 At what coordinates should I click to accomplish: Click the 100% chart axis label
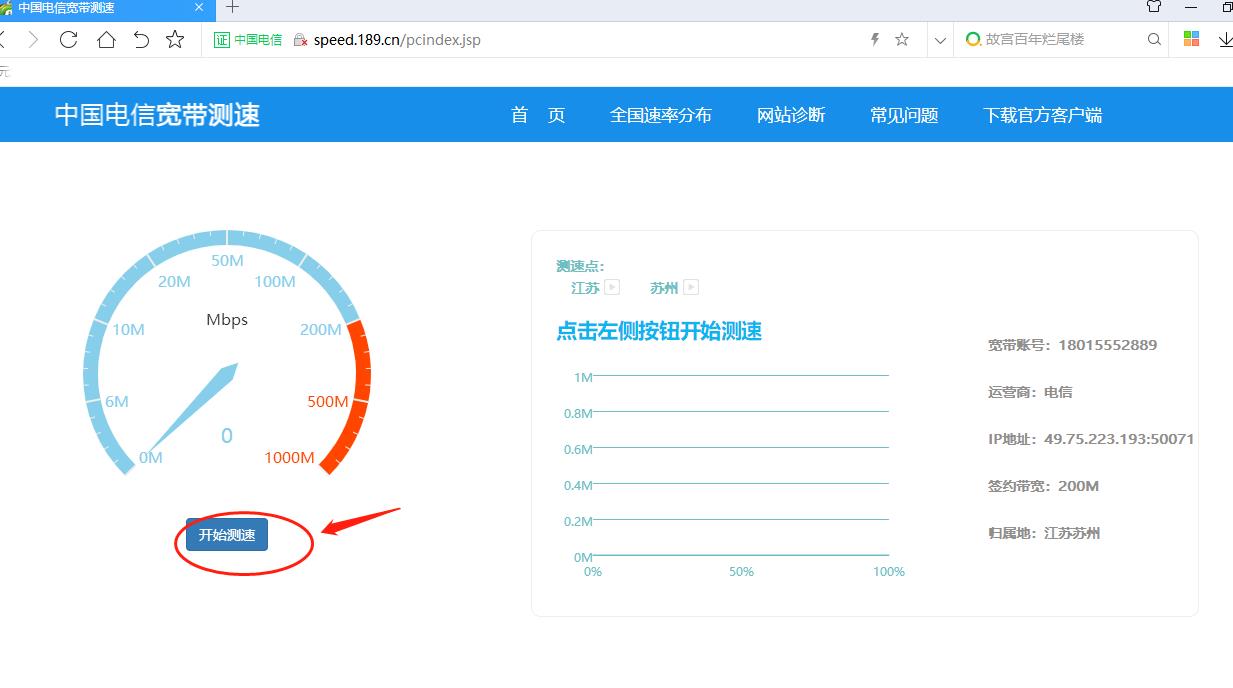[889, 572]
